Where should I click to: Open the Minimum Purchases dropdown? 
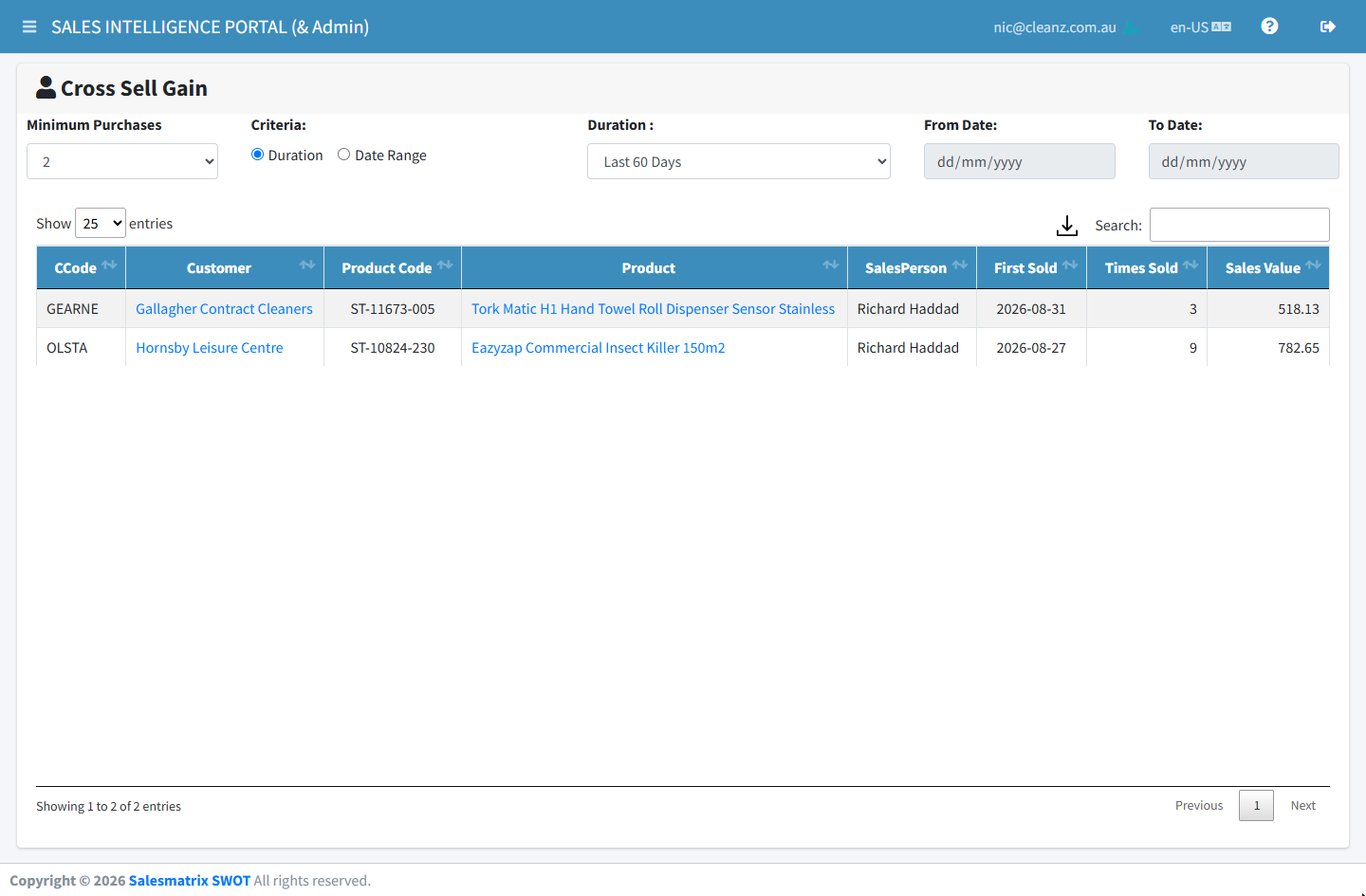tap(122, 161)
